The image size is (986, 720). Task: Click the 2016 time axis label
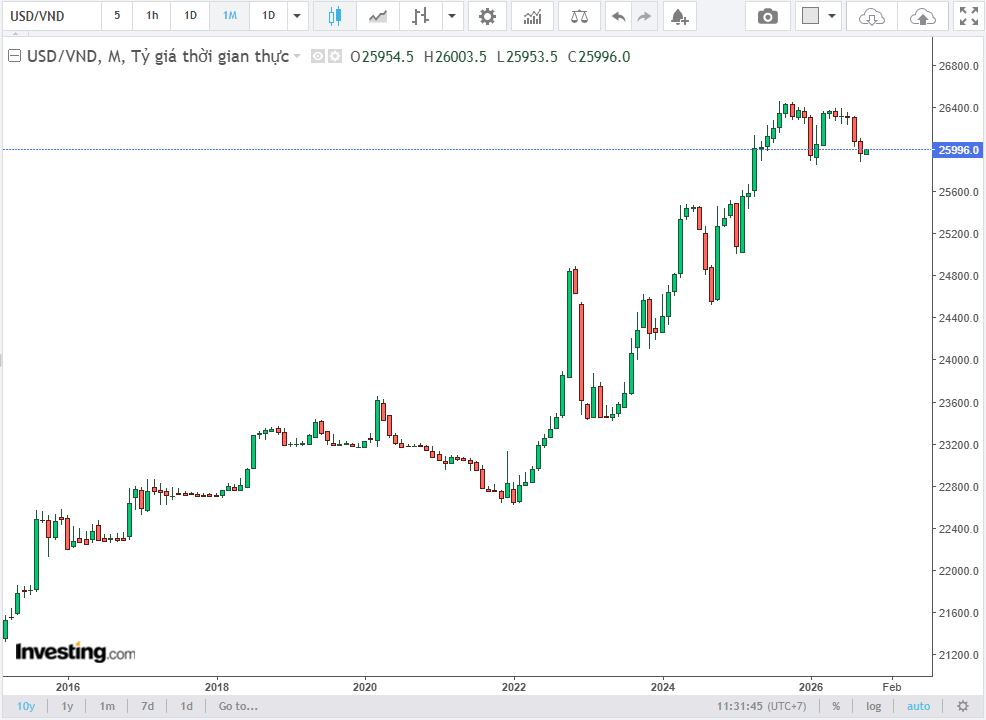point(68,687)
